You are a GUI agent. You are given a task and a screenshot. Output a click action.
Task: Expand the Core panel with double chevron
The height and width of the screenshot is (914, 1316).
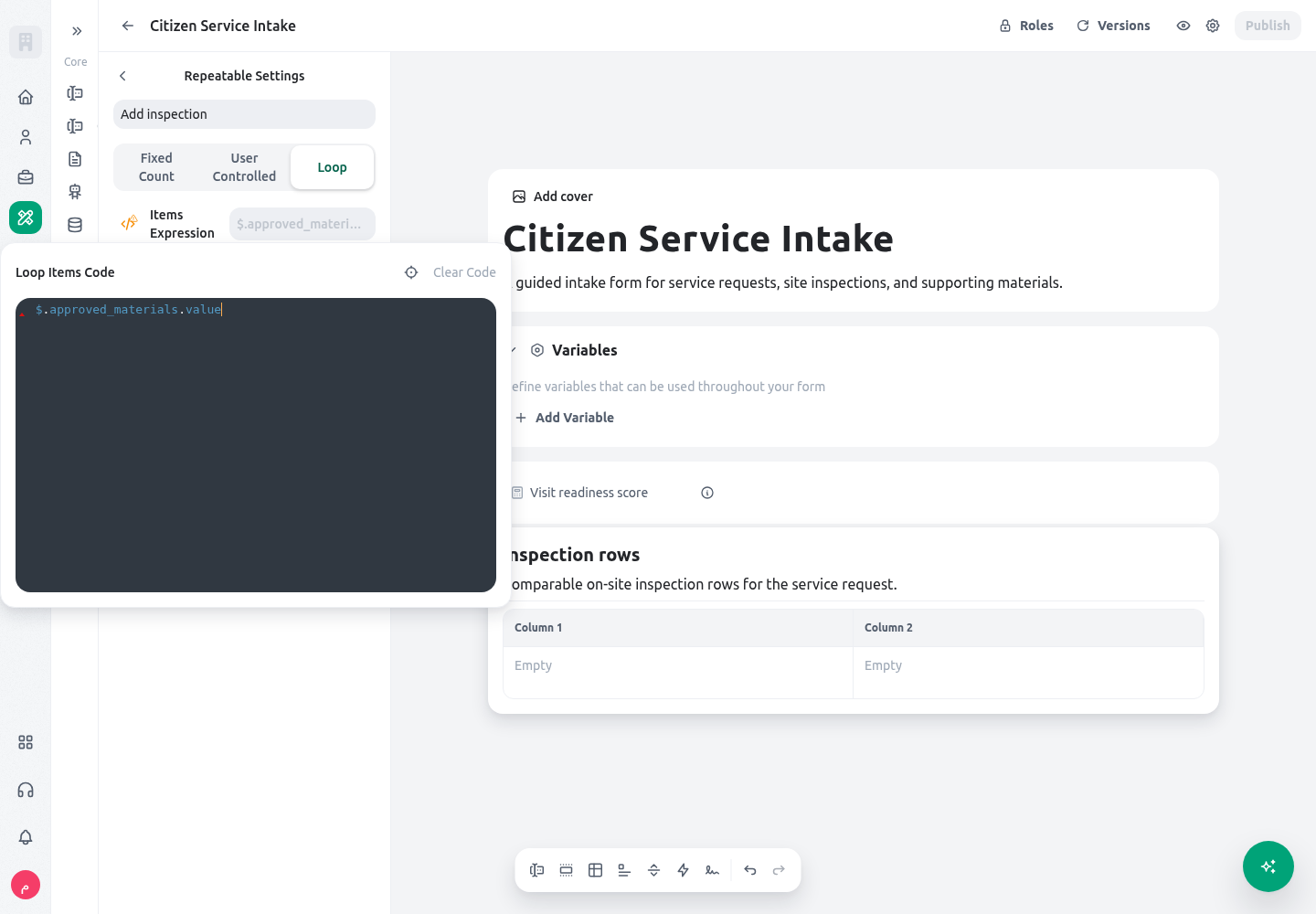pyautogui.click(x=77, y=31)
